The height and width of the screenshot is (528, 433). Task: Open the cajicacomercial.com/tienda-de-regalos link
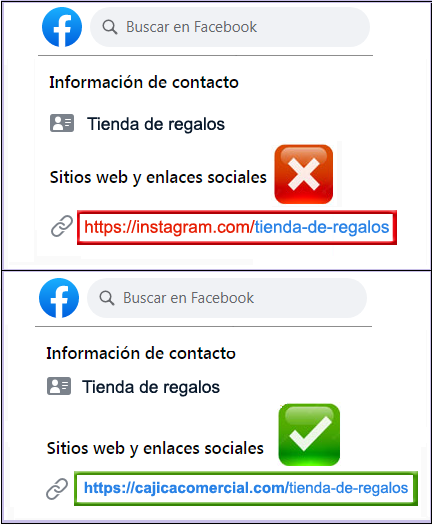click(246, 488)
